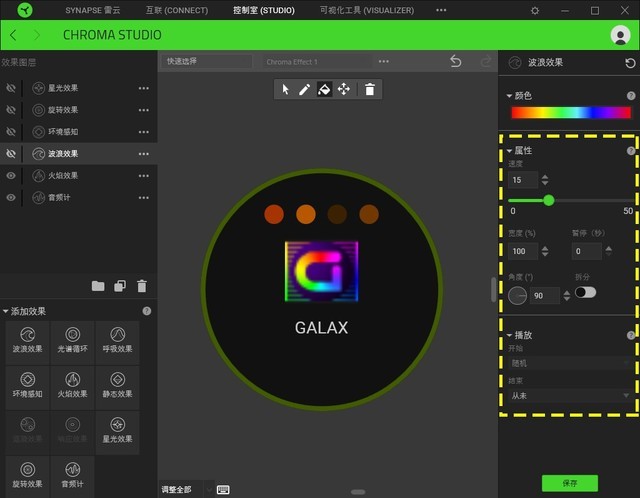Switch to SYNAPSE 雷云 tab
Screen dimensions: 640x498
click(x=93, y=10)
